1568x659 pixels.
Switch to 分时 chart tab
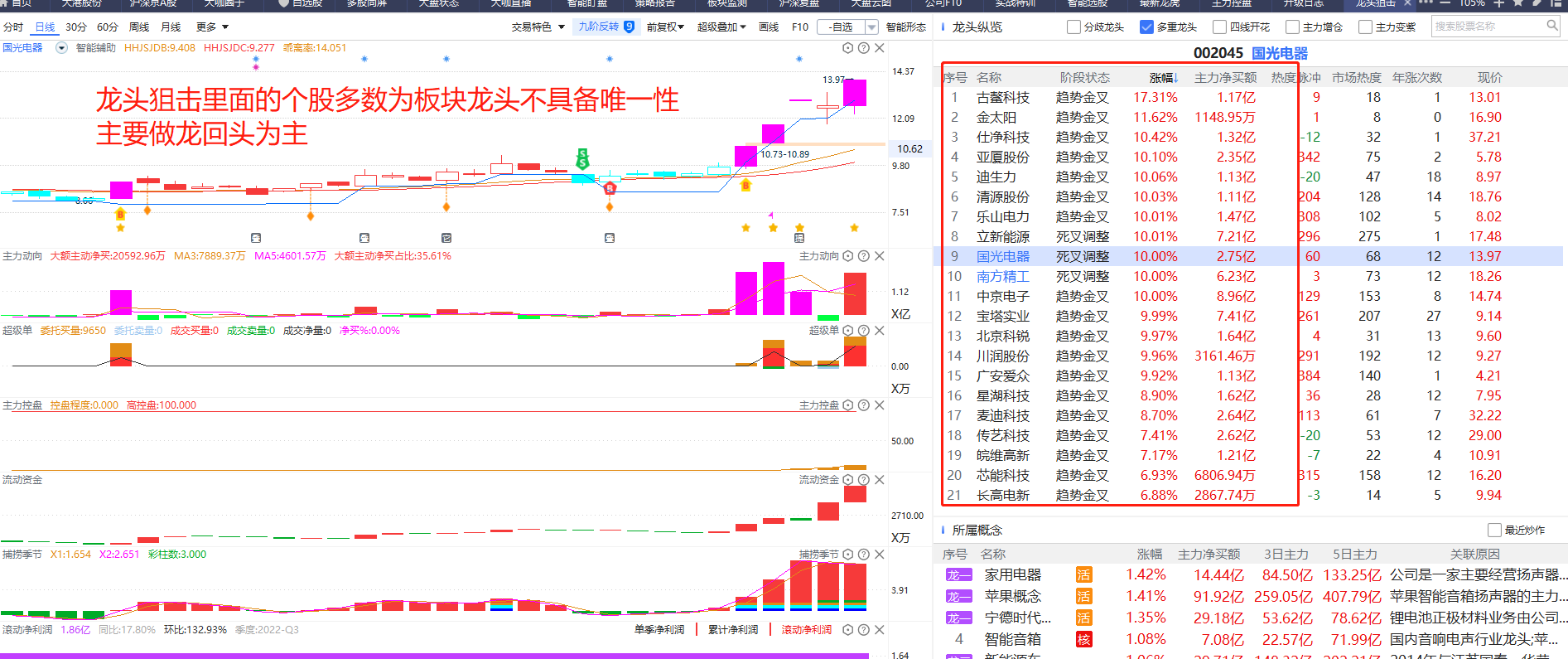click(x=13, y=27)
